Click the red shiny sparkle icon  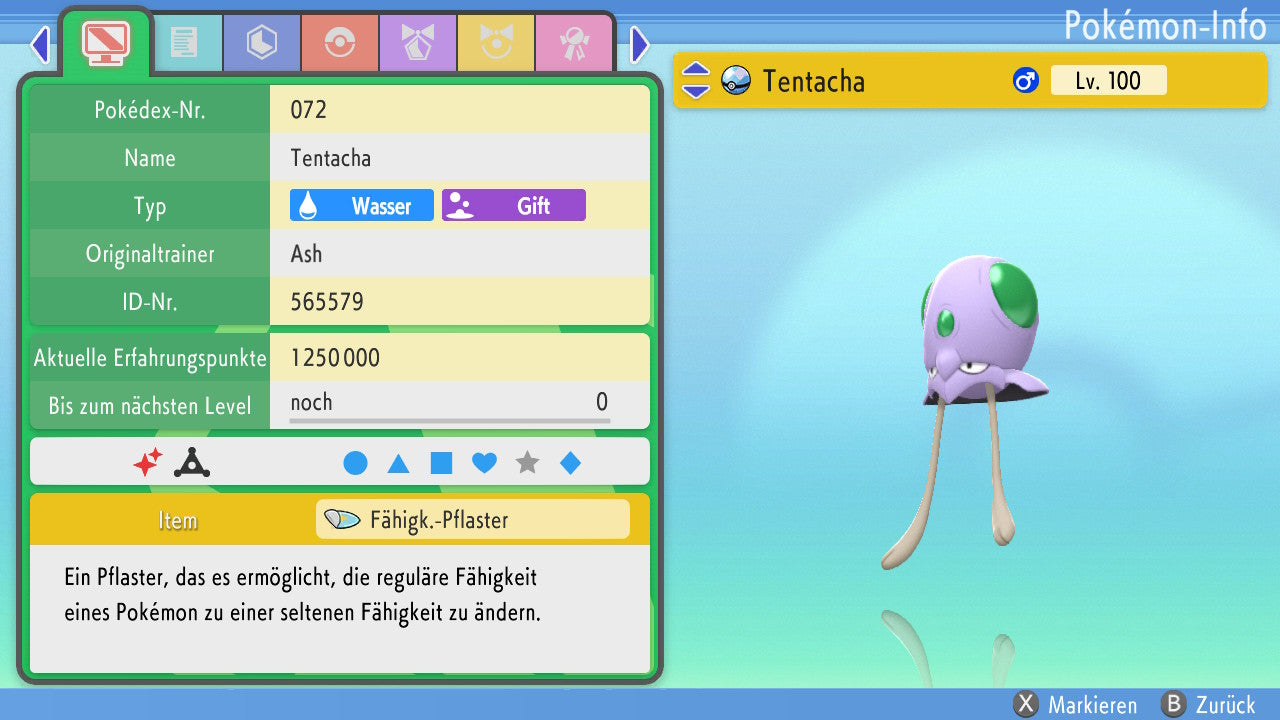[148, 462]
